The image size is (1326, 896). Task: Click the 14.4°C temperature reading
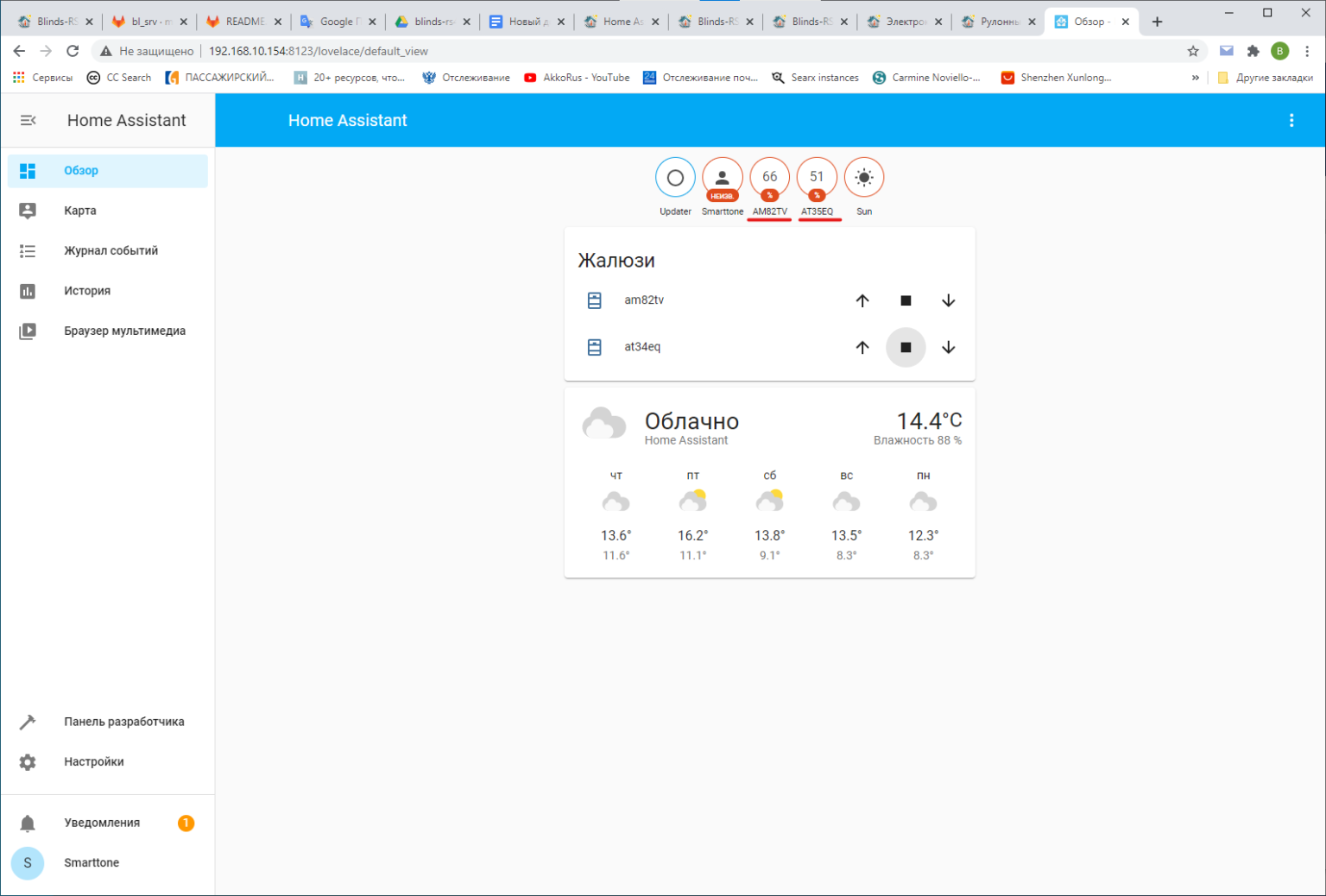929,420
